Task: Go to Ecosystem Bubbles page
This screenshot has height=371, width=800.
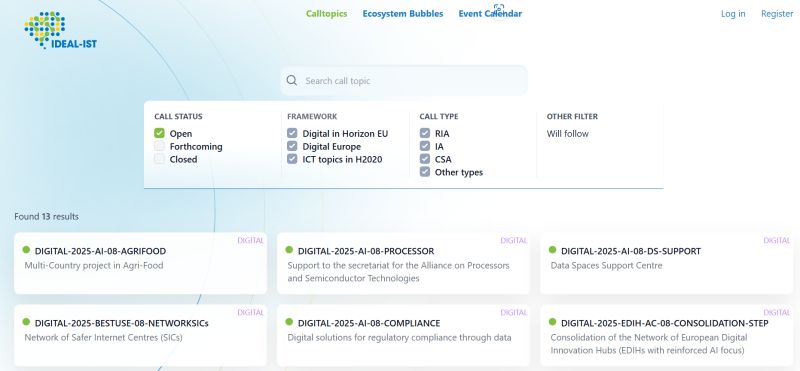Action: [403, 14]
